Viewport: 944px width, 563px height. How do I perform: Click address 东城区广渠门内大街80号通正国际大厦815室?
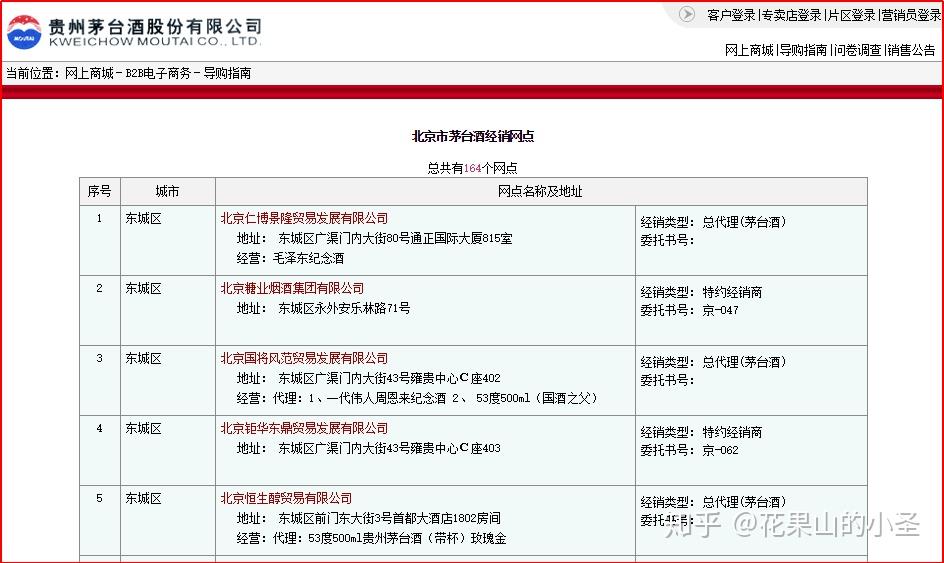pos(395,238)
